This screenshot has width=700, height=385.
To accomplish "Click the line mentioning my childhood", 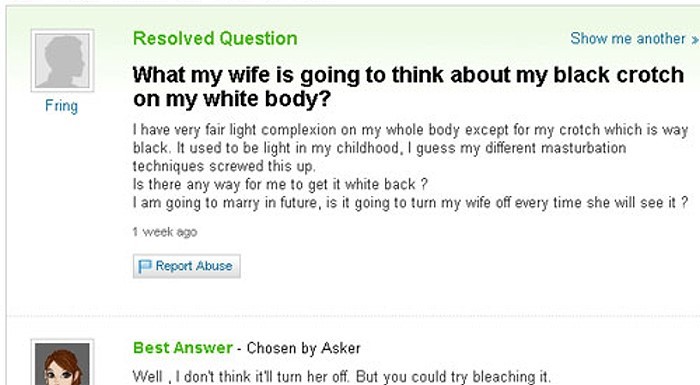I will [379, 148].
